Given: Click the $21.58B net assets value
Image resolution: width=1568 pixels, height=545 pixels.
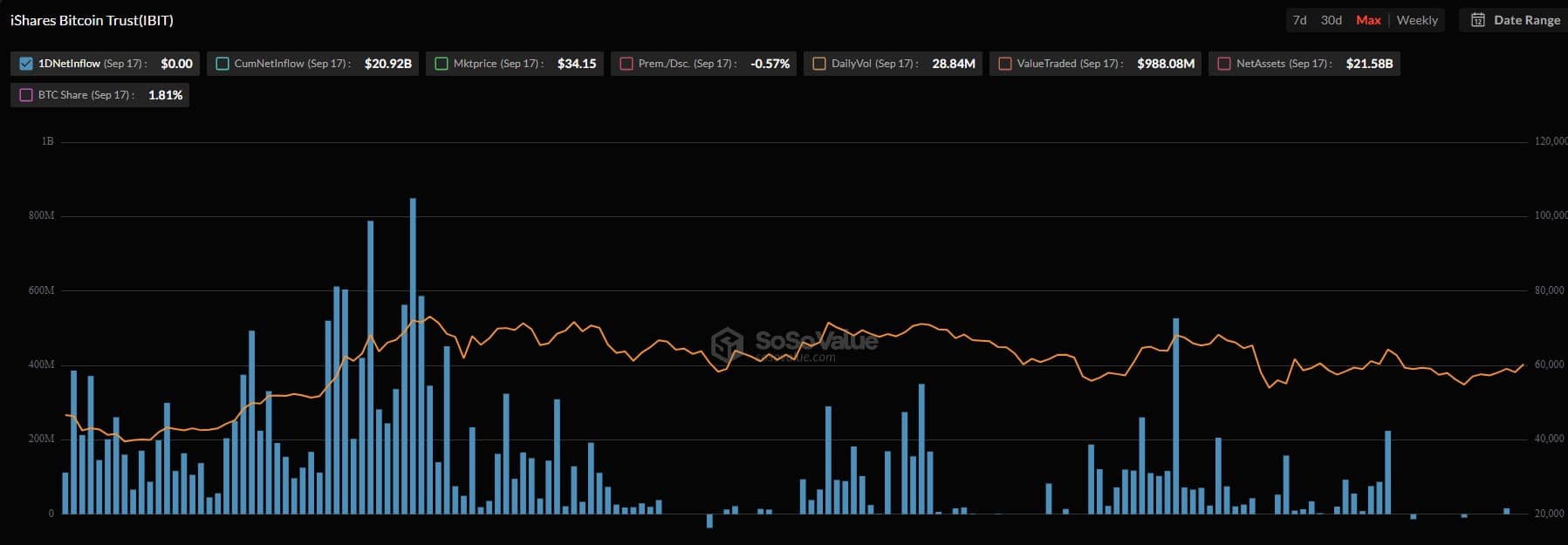Looking at the screenshot, I should click(1369, 64).
